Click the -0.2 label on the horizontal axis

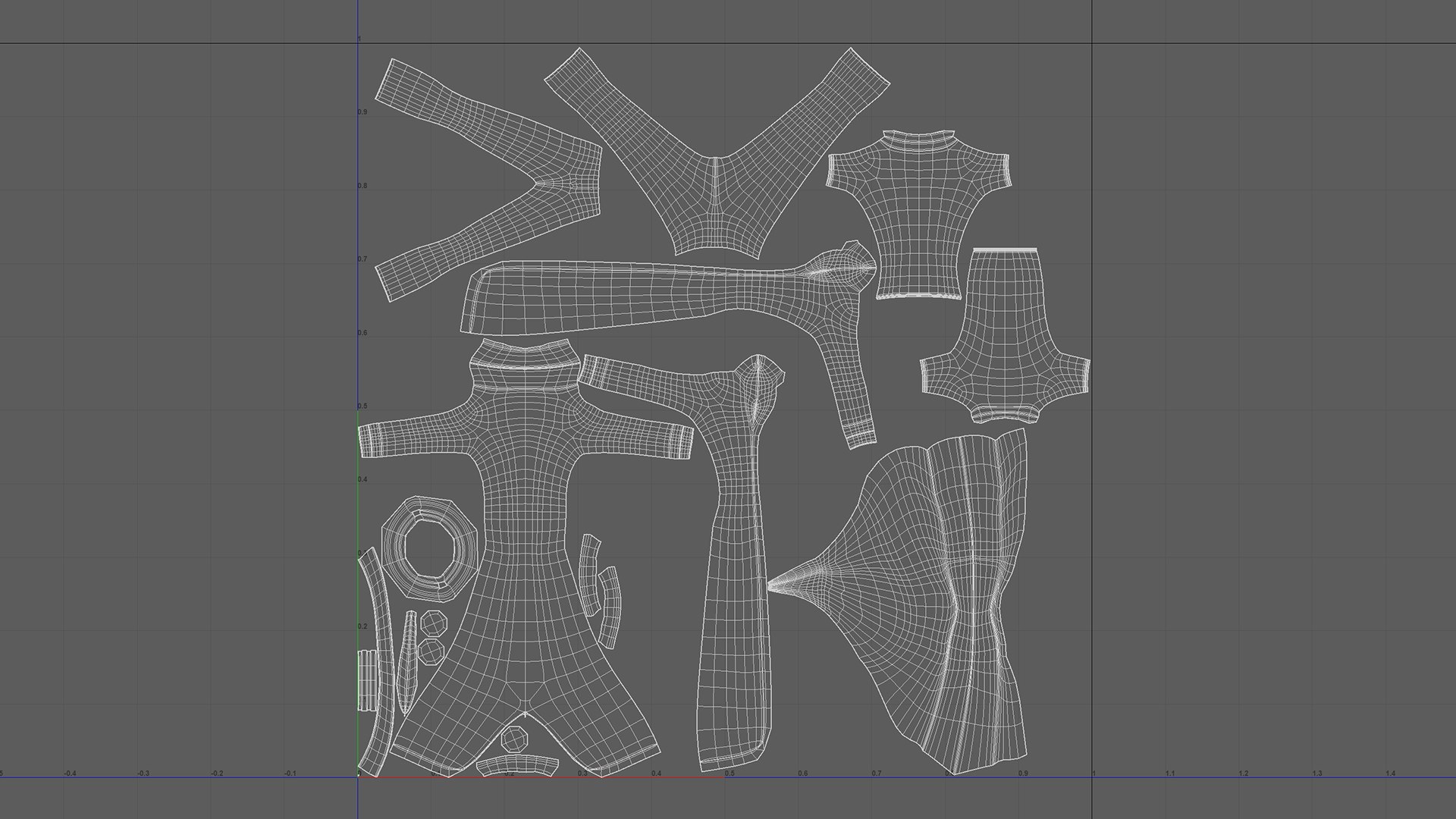(217, 773)
